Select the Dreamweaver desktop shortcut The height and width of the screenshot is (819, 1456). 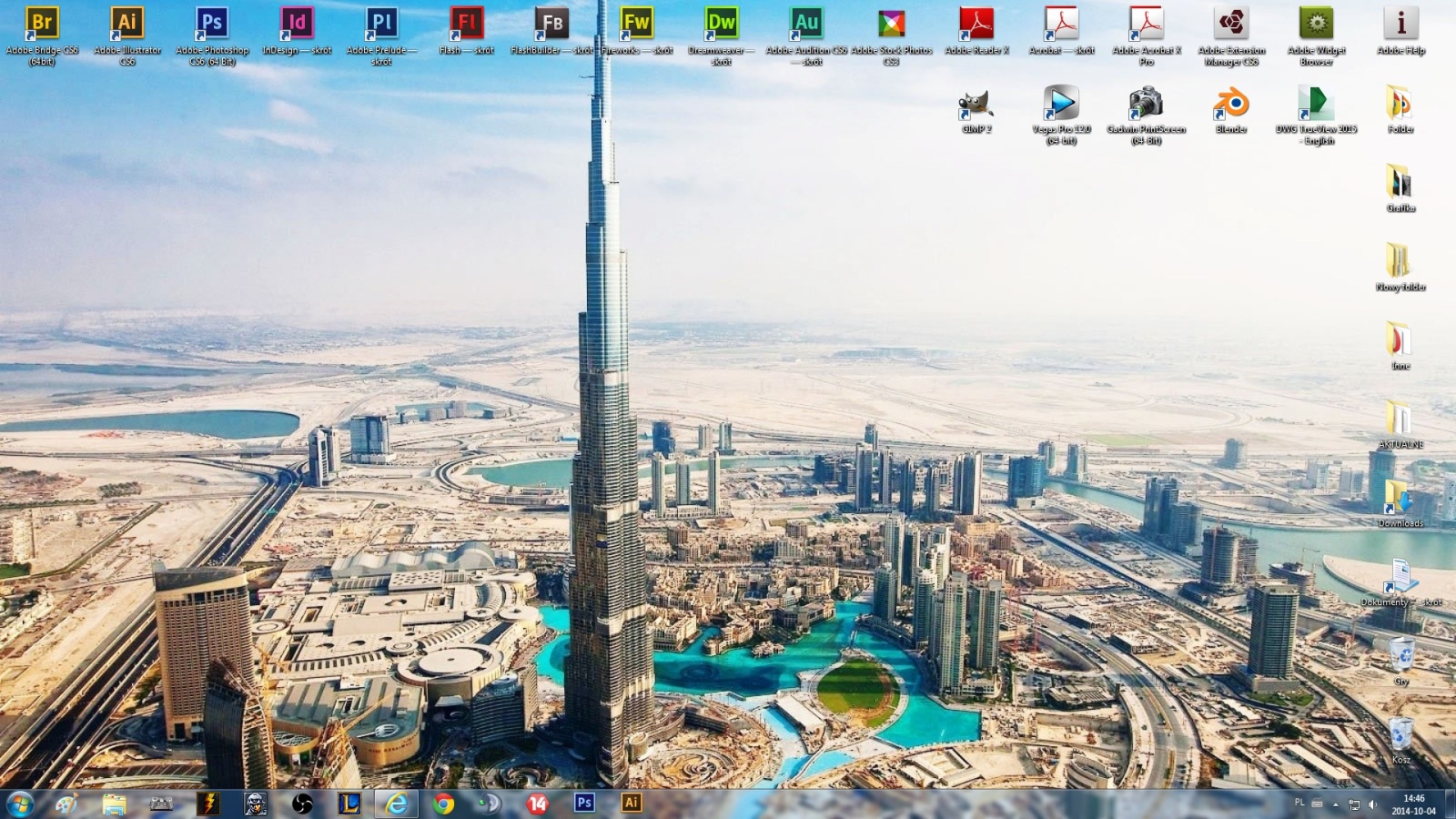[722, 35]
